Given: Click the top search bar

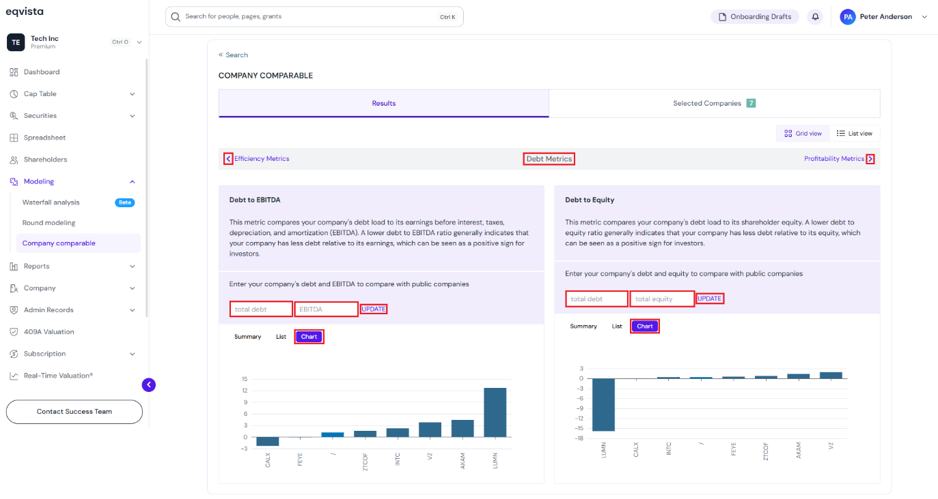Looking at the screenshot, I should pyautogui.click(x=314, y=17).
